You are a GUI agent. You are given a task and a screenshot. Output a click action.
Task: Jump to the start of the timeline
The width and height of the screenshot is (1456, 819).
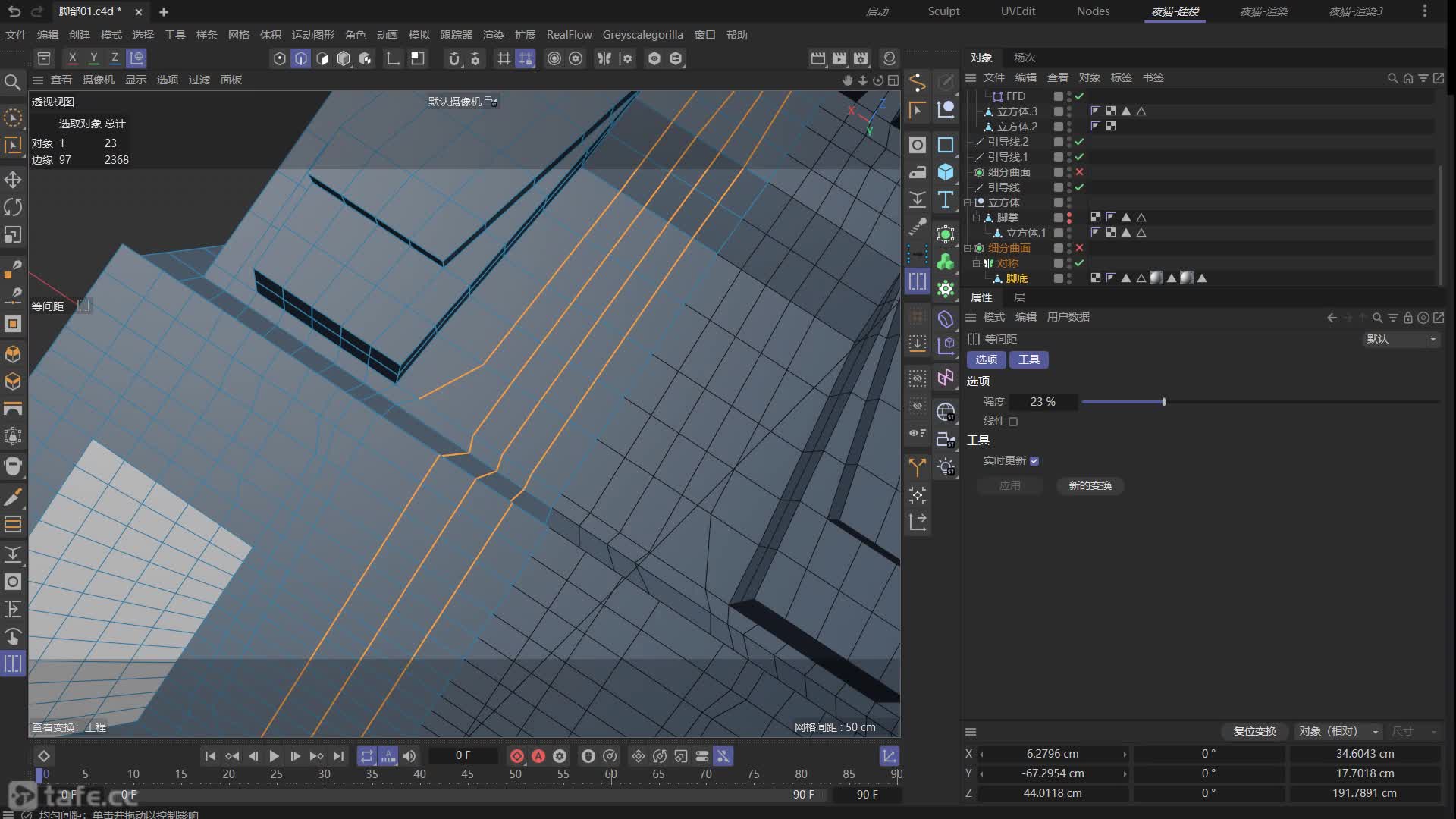(211, 756)
